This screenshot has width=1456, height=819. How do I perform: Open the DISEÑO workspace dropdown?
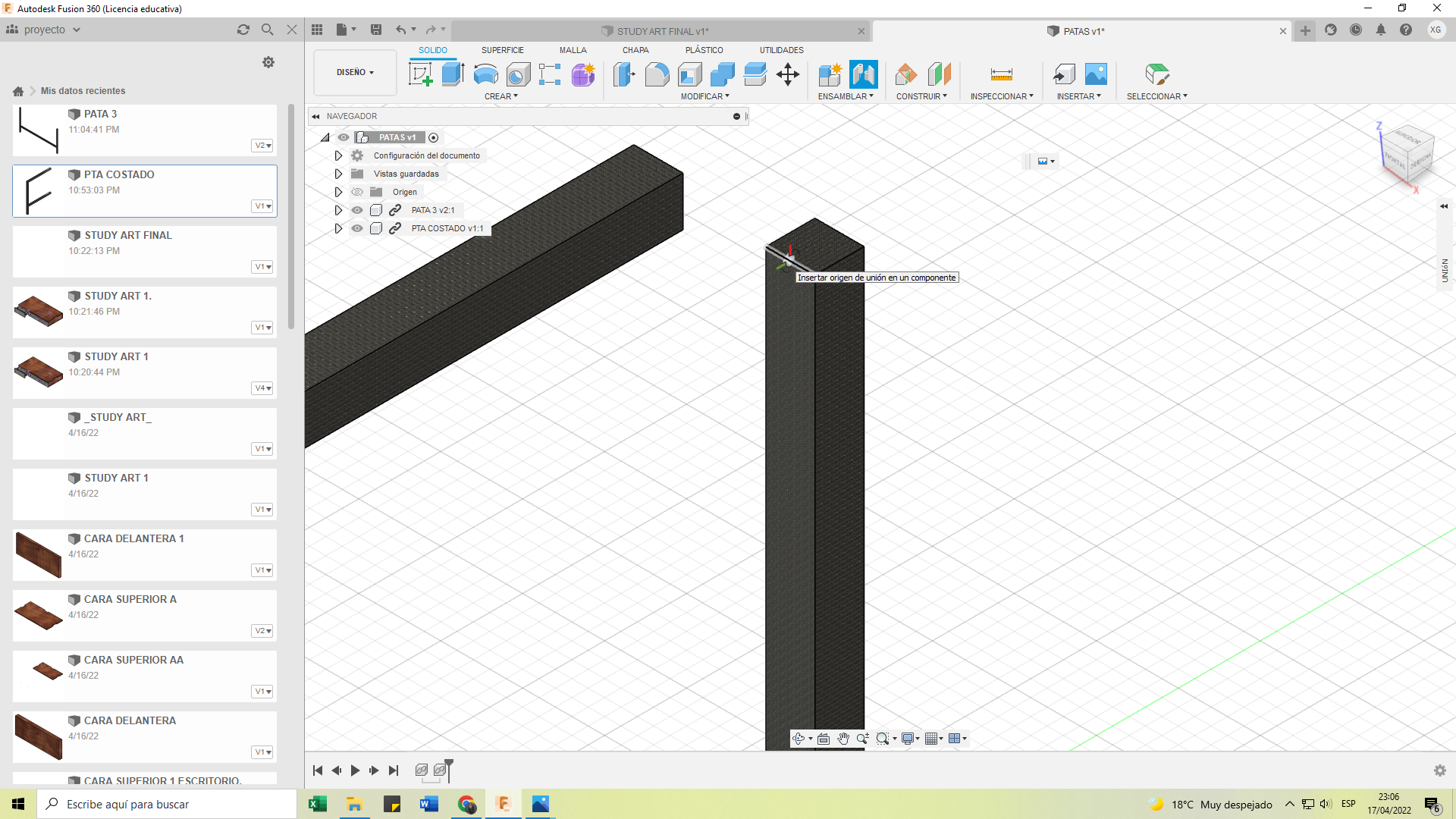coord(355,73)
